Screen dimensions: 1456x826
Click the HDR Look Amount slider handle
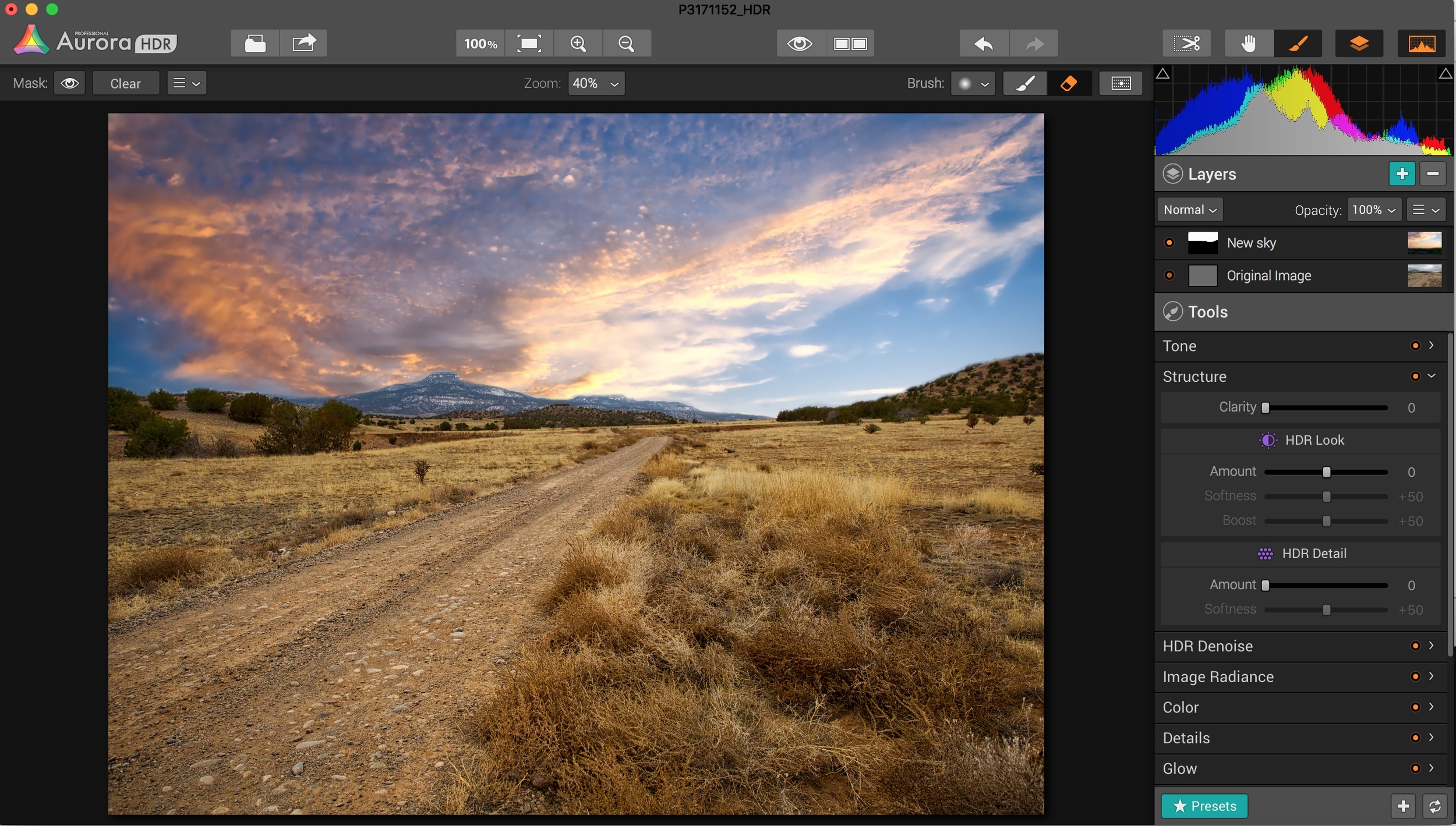click(x=1326, y=472)
